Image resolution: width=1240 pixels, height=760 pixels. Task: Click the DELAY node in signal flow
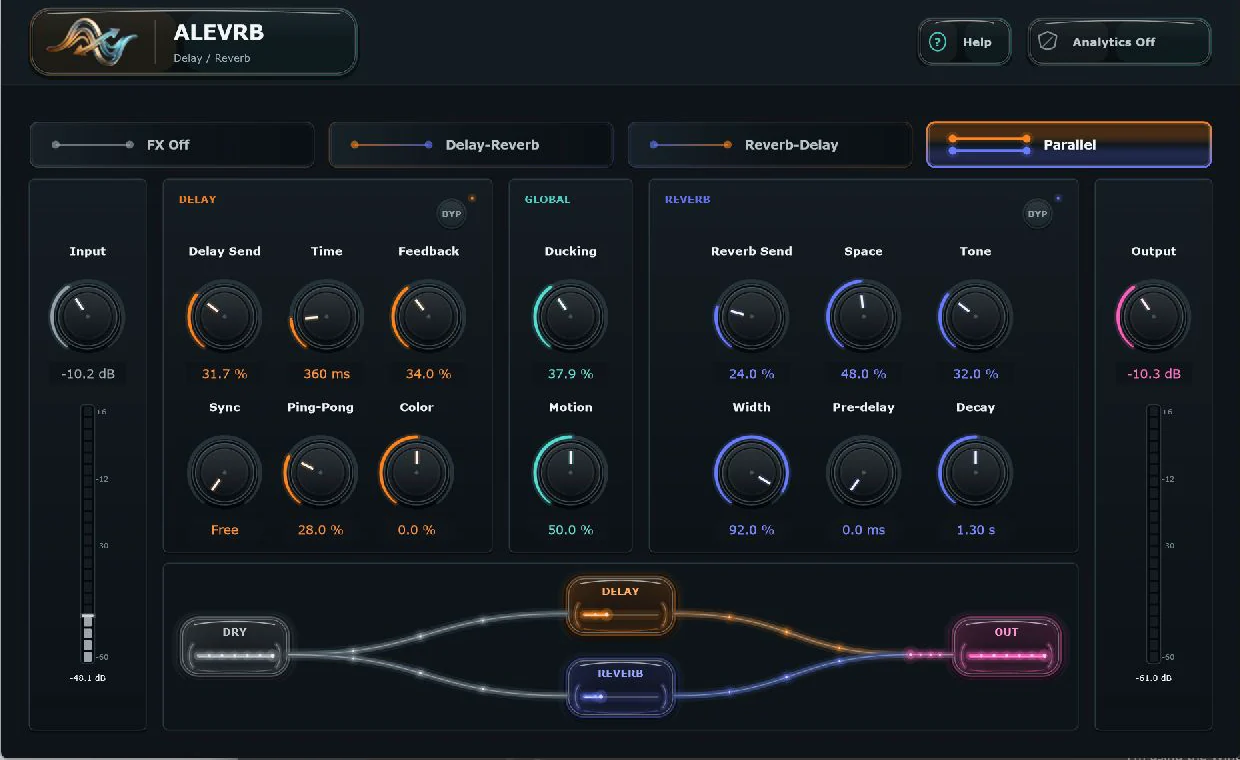click(620, 604)
